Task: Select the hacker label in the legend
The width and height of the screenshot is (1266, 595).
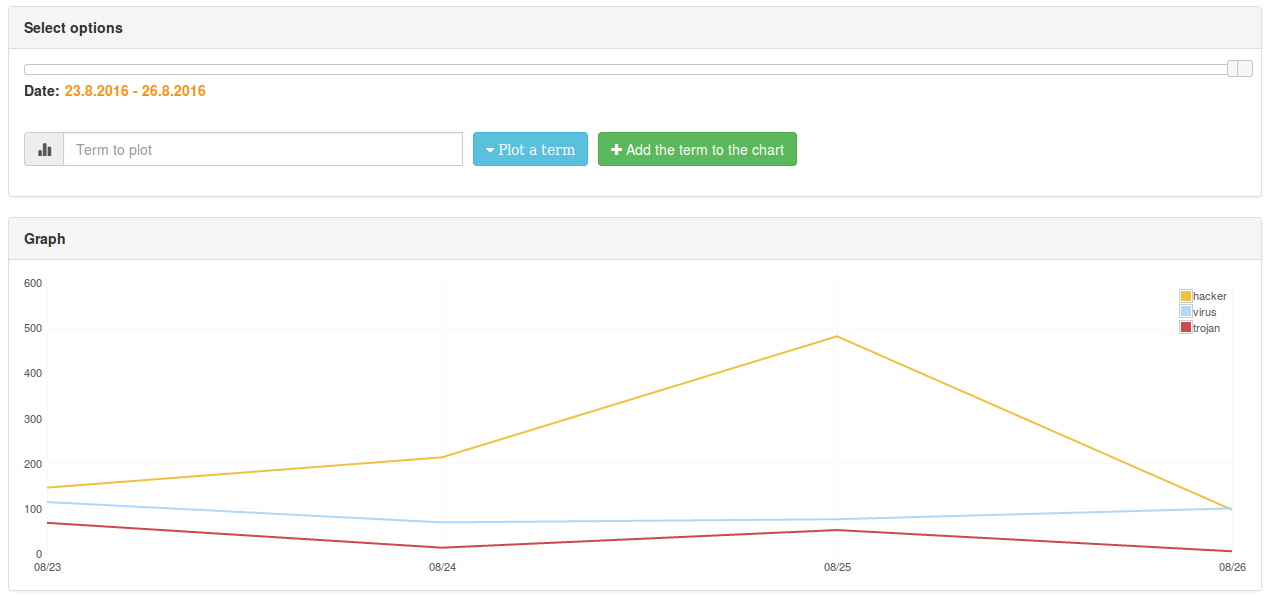Action: 1210,296
